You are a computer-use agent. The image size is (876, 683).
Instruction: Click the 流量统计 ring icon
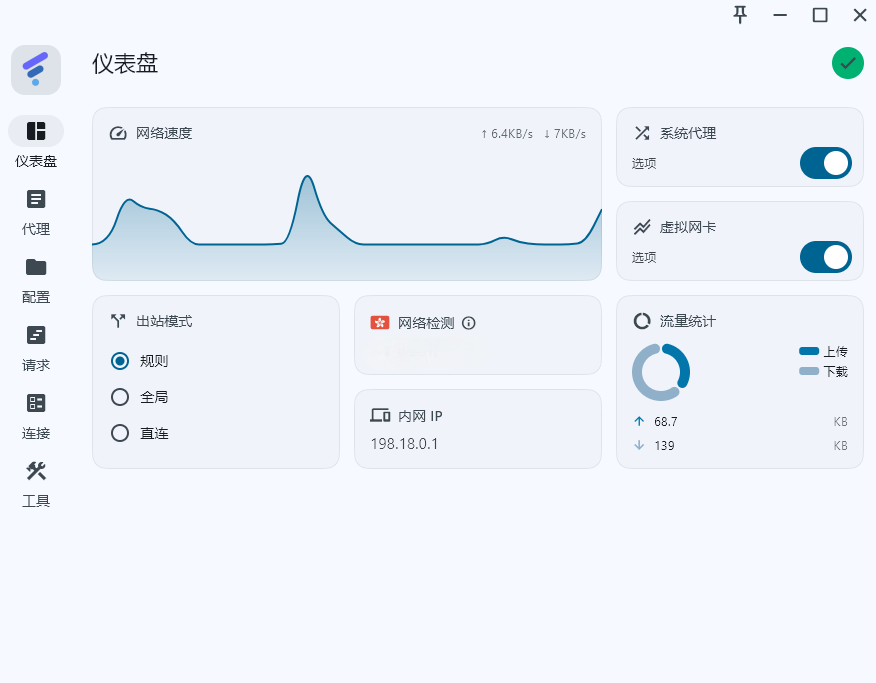(642, 321)
